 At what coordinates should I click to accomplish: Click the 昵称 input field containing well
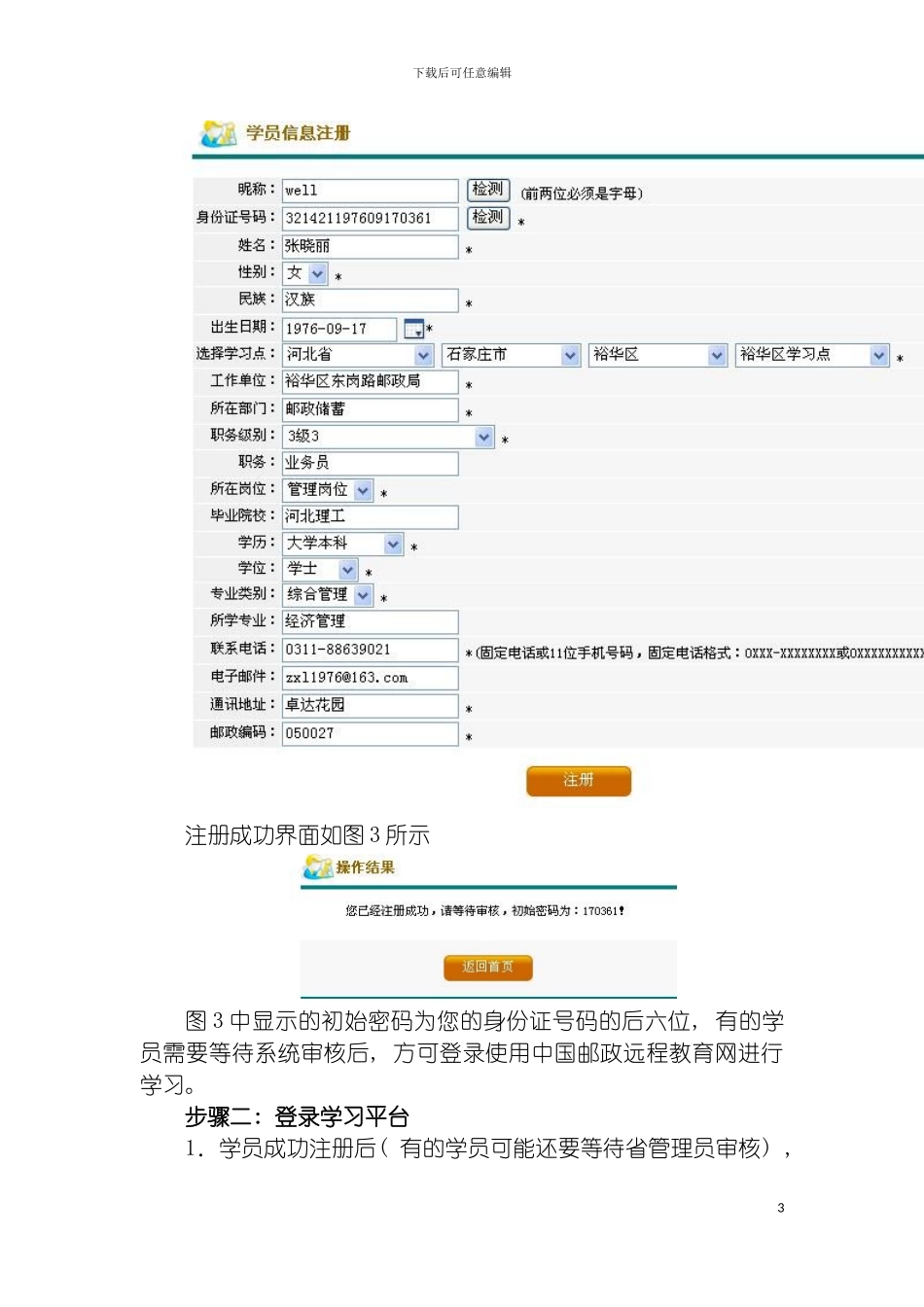pyautogui.click(x=371, y=191)
